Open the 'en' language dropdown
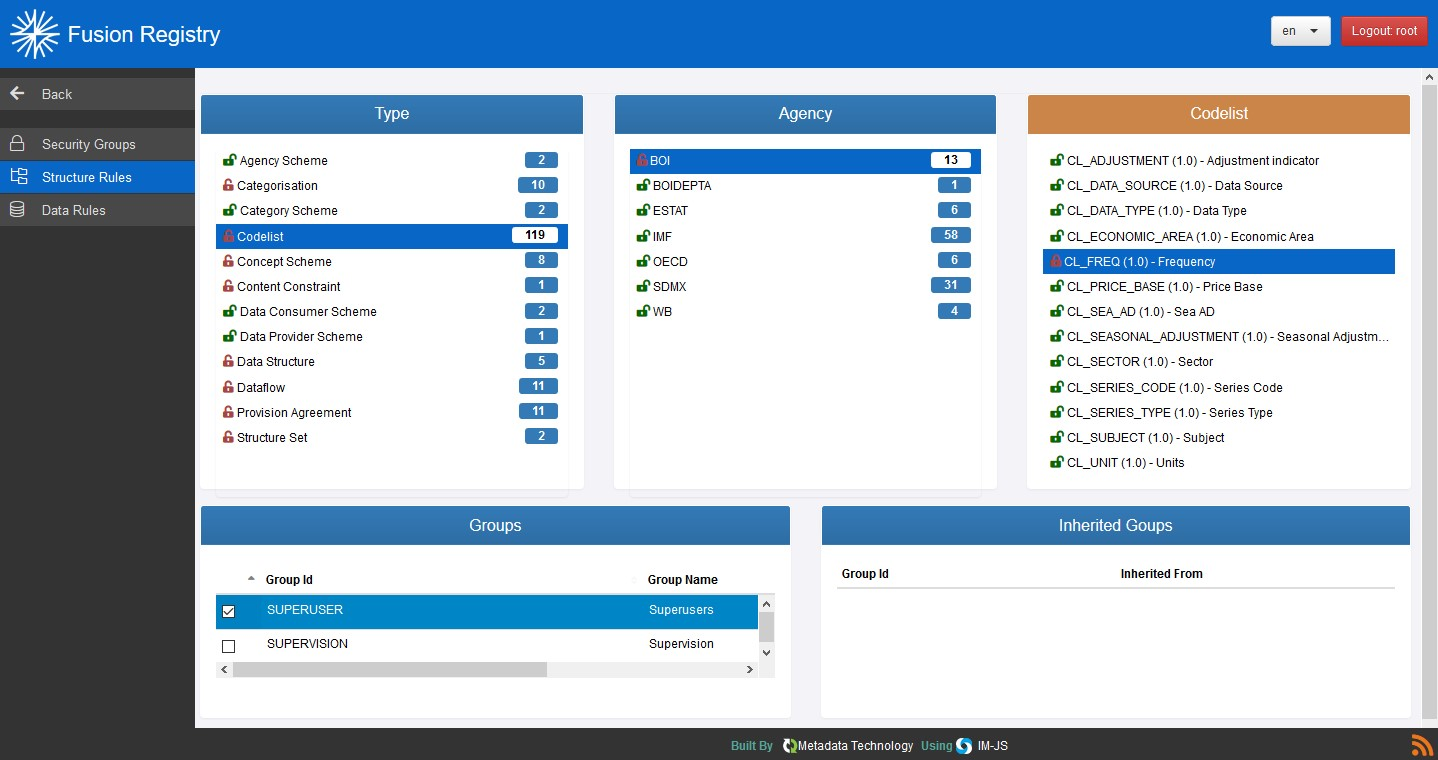The width and height of the screenshot is (1438, 760). point(1300,31)
